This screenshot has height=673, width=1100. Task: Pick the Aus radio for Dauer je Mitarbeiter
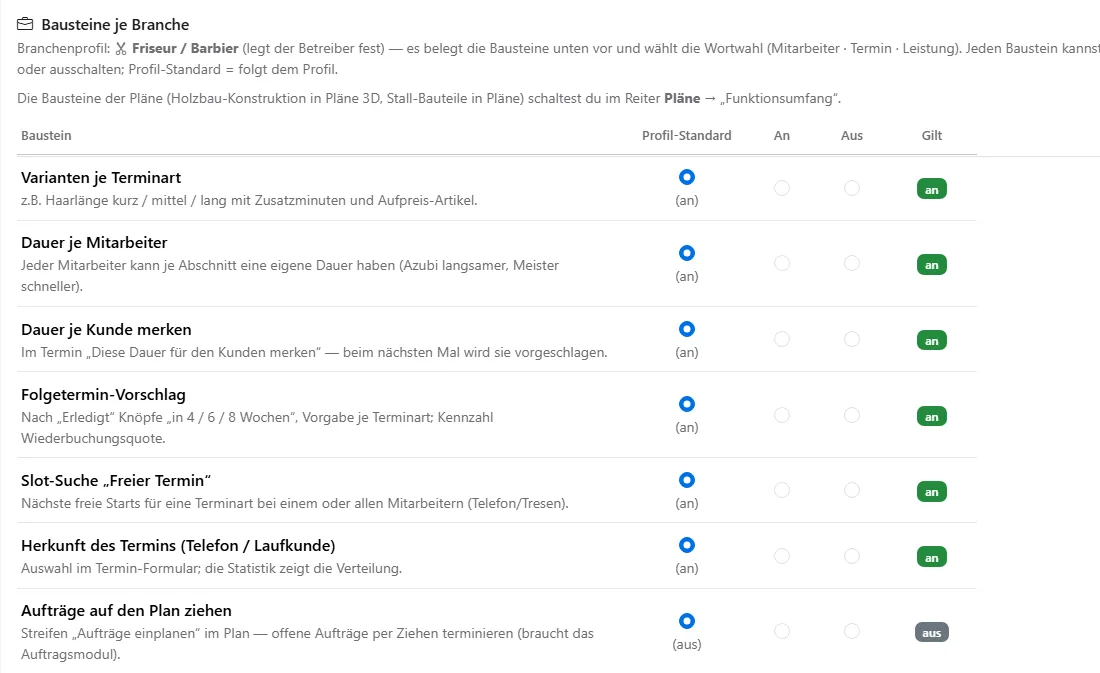pos(852,263)
